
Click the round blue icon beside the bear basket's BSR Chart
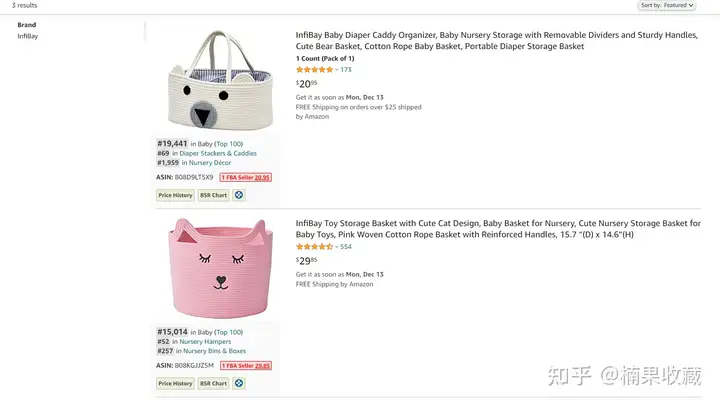[239, 195]
